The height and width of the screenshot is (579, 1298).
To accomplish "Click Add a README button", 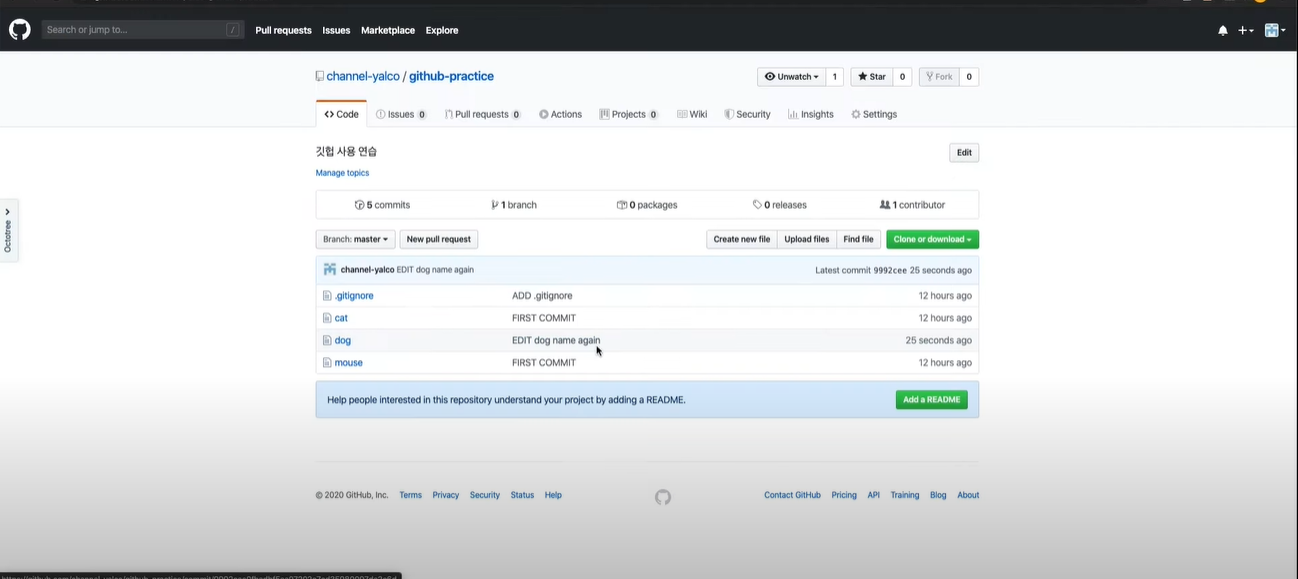I will coord(931,400).
